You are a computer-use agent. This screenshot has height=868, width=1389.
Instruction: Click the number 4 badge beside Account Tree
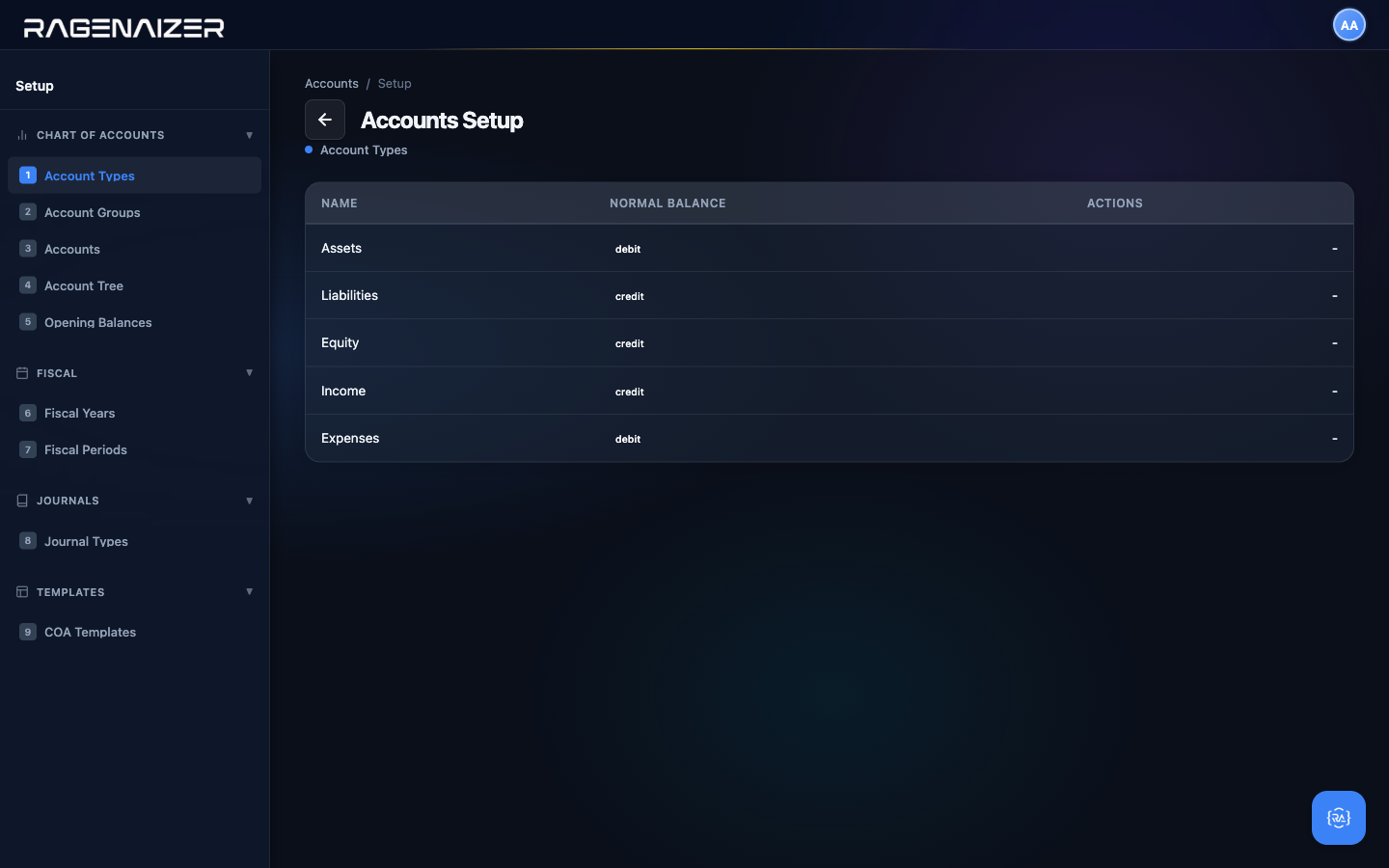[28, 285]
